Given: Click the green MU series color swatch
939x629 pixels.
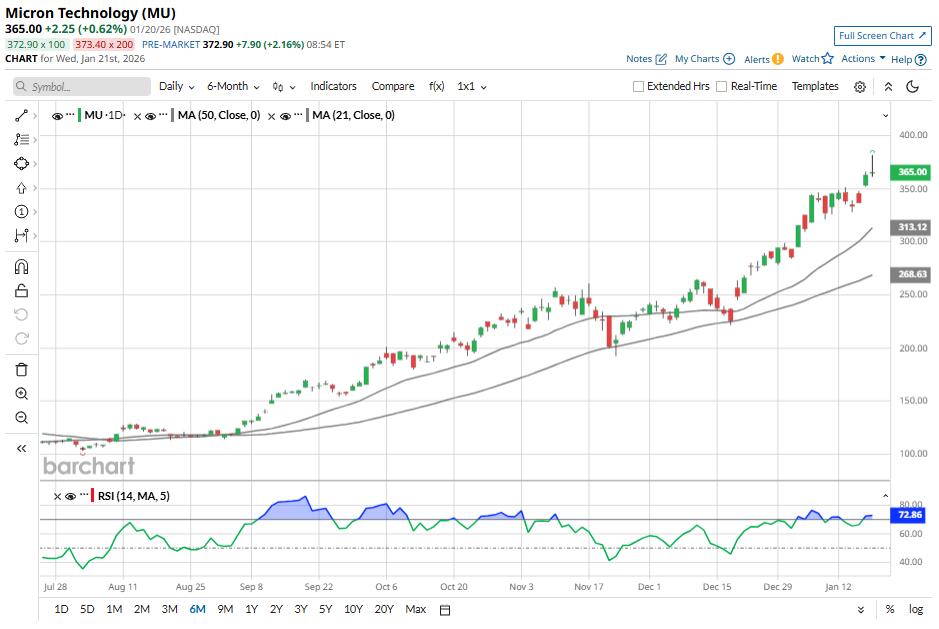Looking at the screenshot, I should (78, 116).
